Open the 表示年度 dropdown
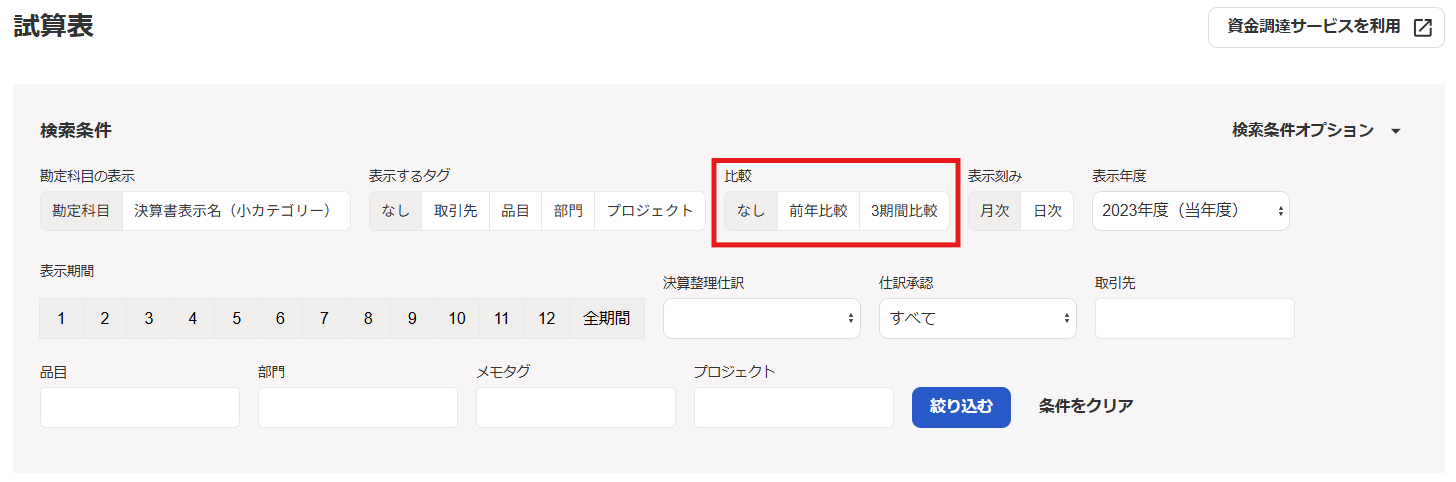The image size is (1456, 482). [1190, 211]
